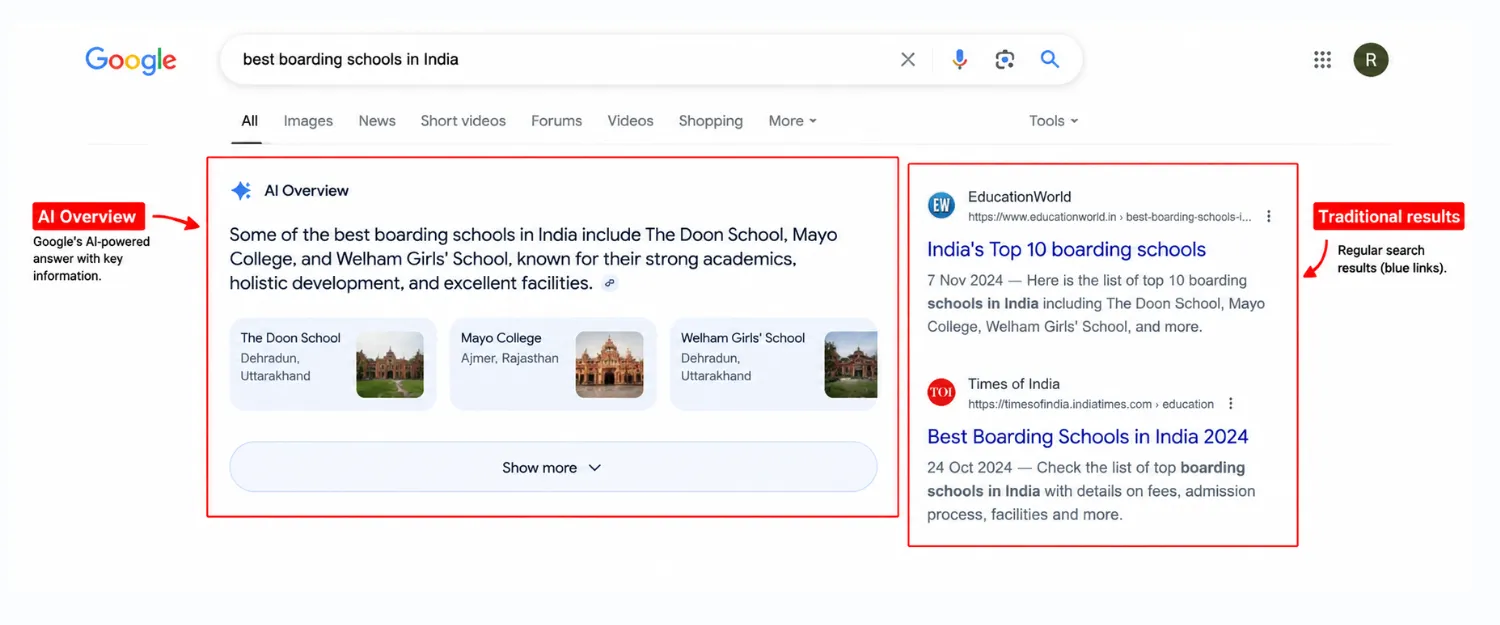This screenshot has width=1500, height=625.
Task: Click the blue magnifier search icon
Action: pyautogui.click(x=1050, y=59)
